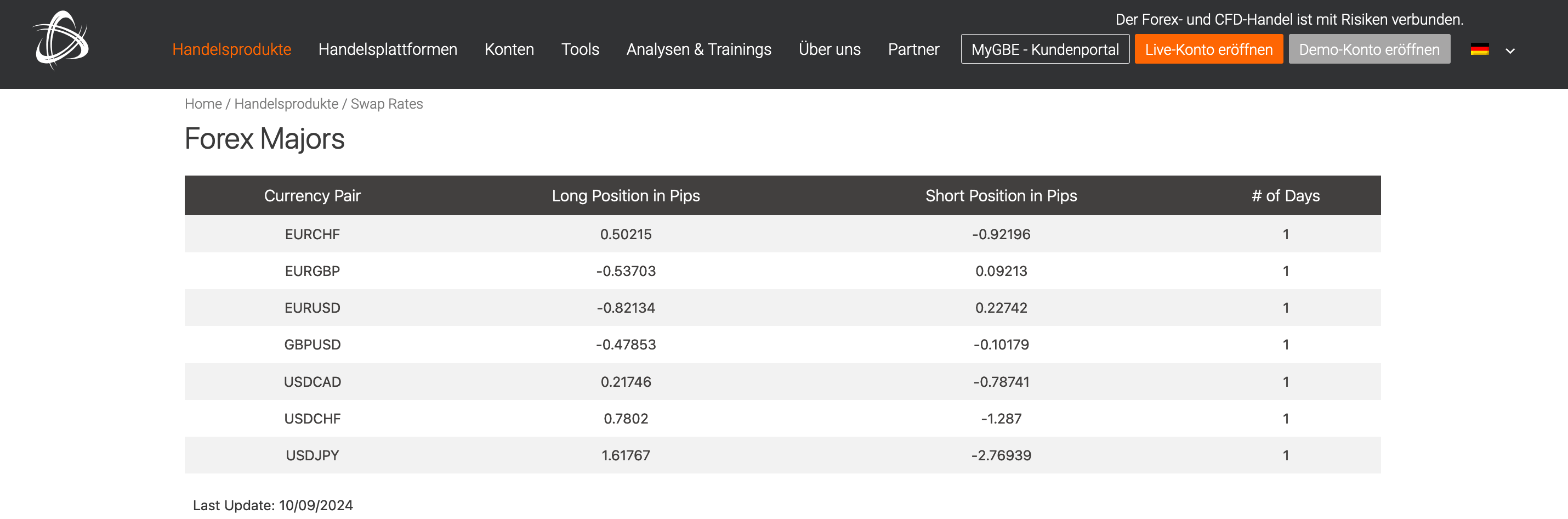Open the Konten menu
1568x519 pixels.
tap(509, 49)
